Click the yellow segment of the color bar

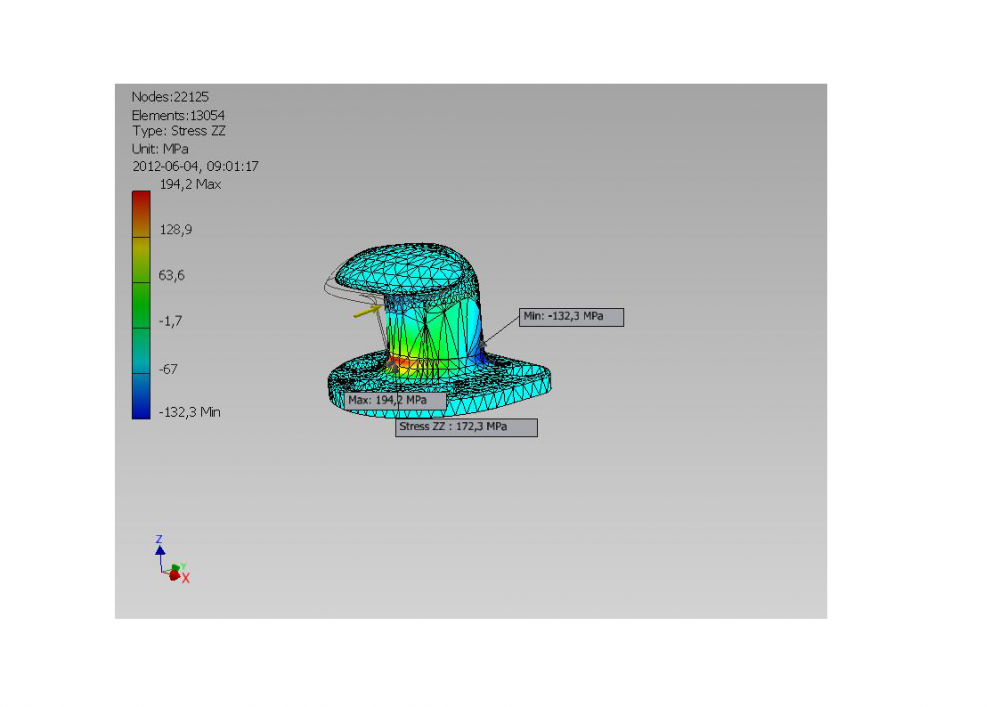tap(141, 255)
